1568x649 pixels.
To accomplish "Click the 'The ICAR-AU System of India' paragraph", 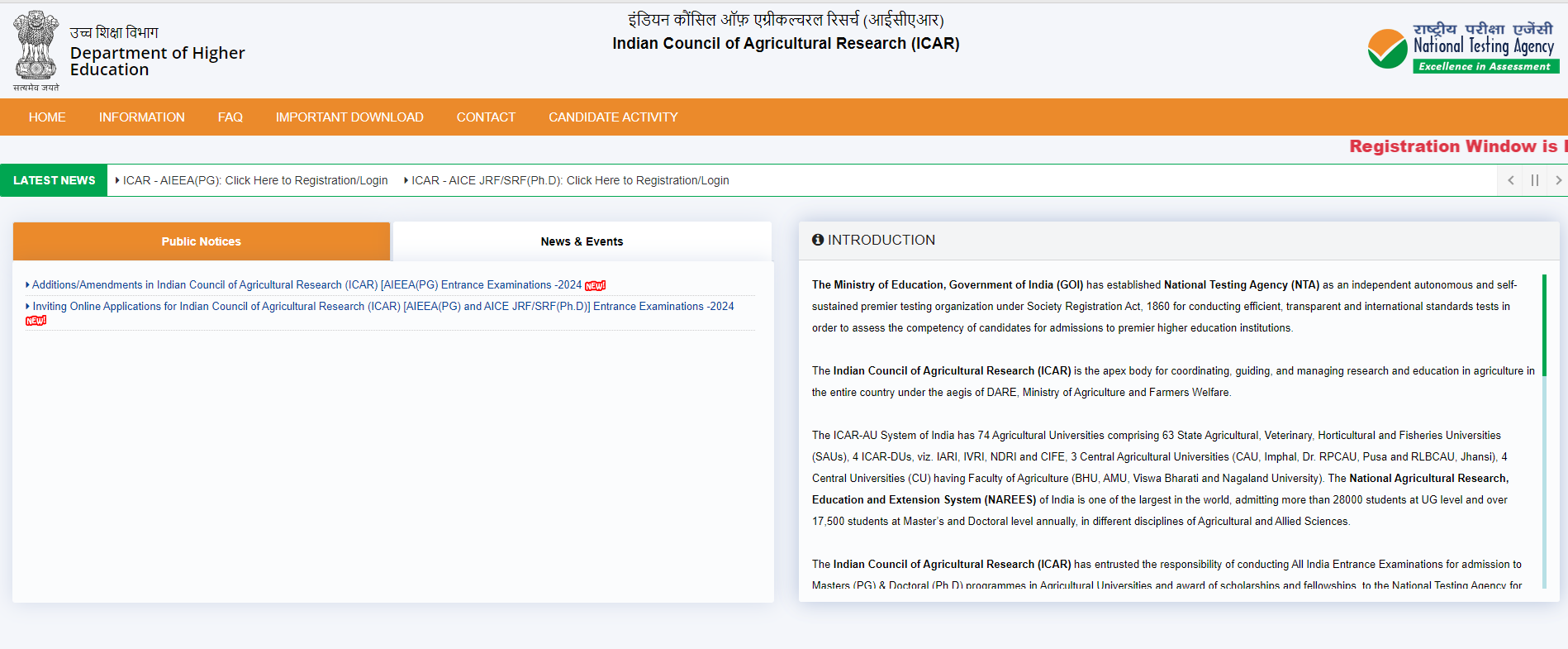I will click(x=1160, y=478).
